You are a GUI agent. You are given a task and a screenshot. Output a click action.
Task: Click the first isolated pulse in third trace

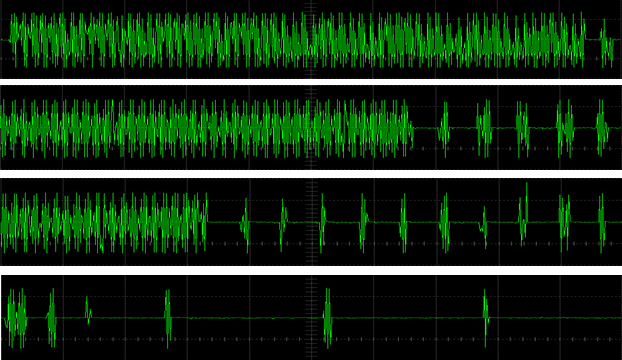[x=245, y=225]
